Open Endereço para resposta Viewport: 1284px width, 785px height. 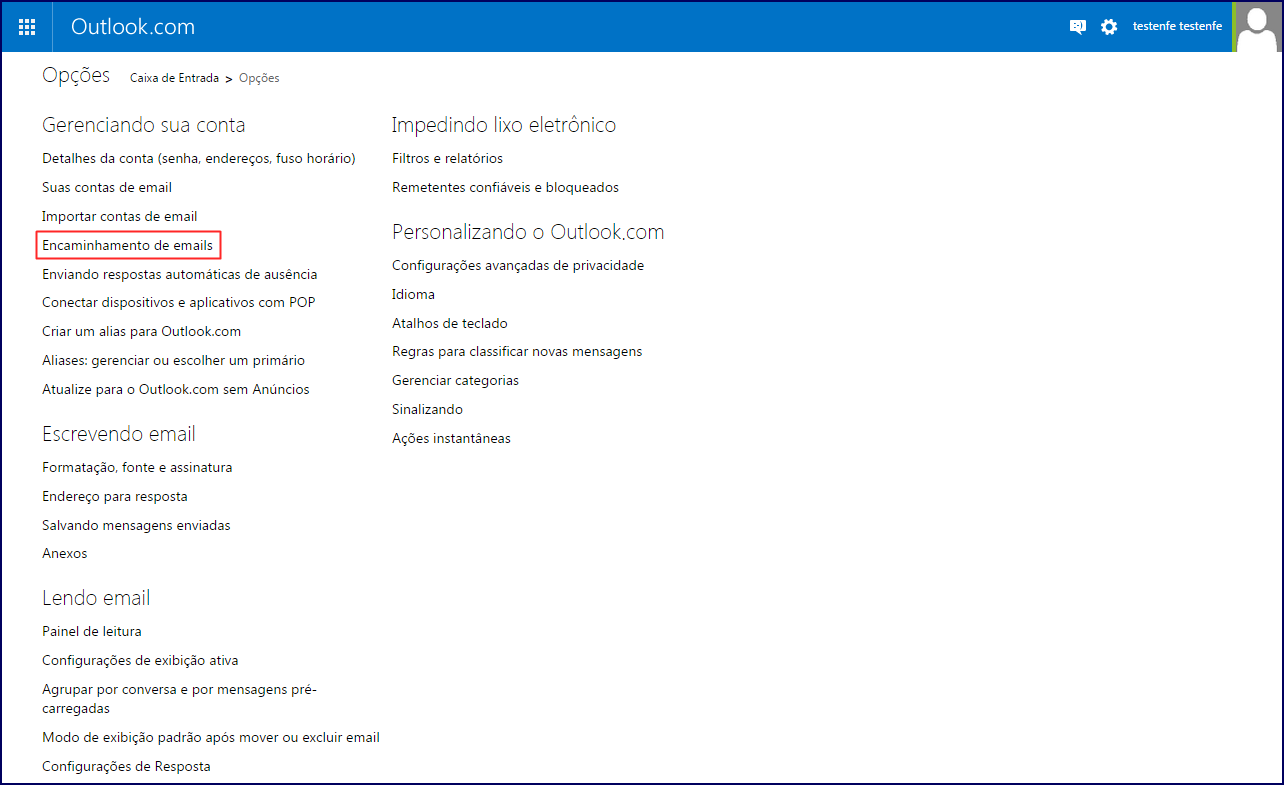click(115, 496)
